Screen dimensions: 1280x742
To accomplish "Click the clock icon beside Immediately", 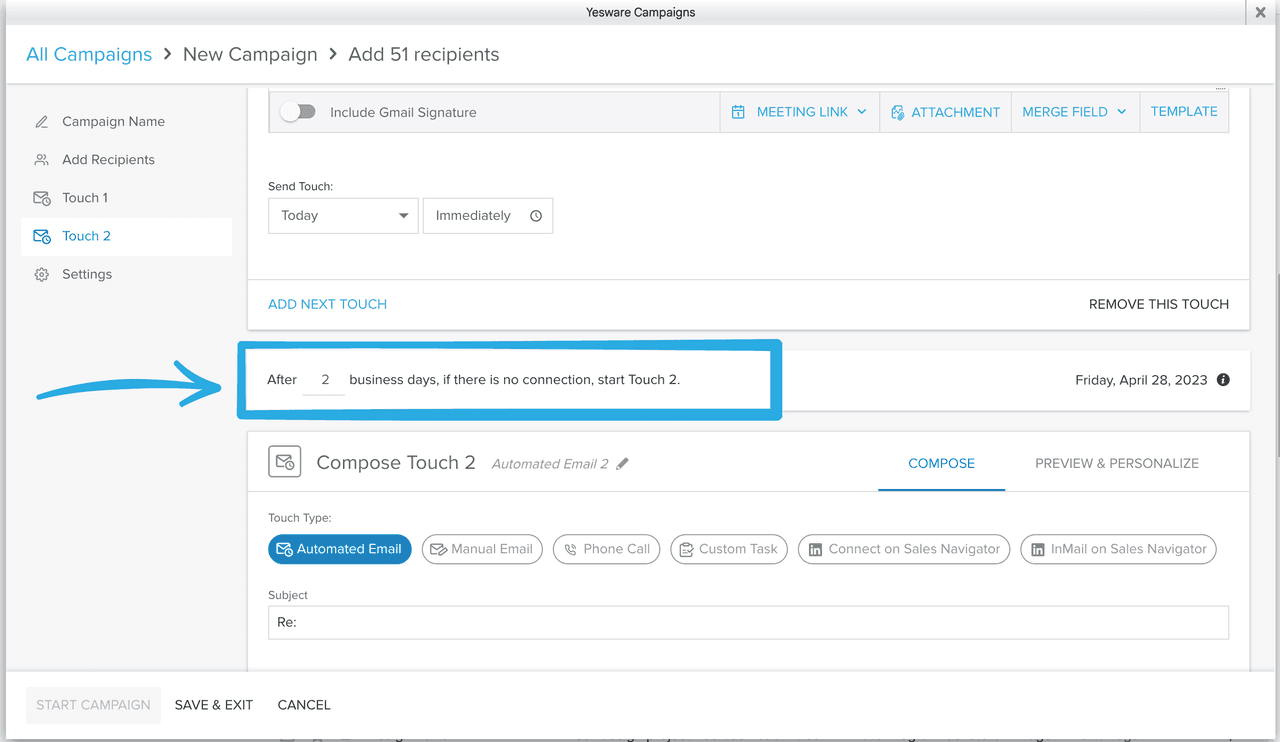I will pyautogui.click(x=535, y=215).
